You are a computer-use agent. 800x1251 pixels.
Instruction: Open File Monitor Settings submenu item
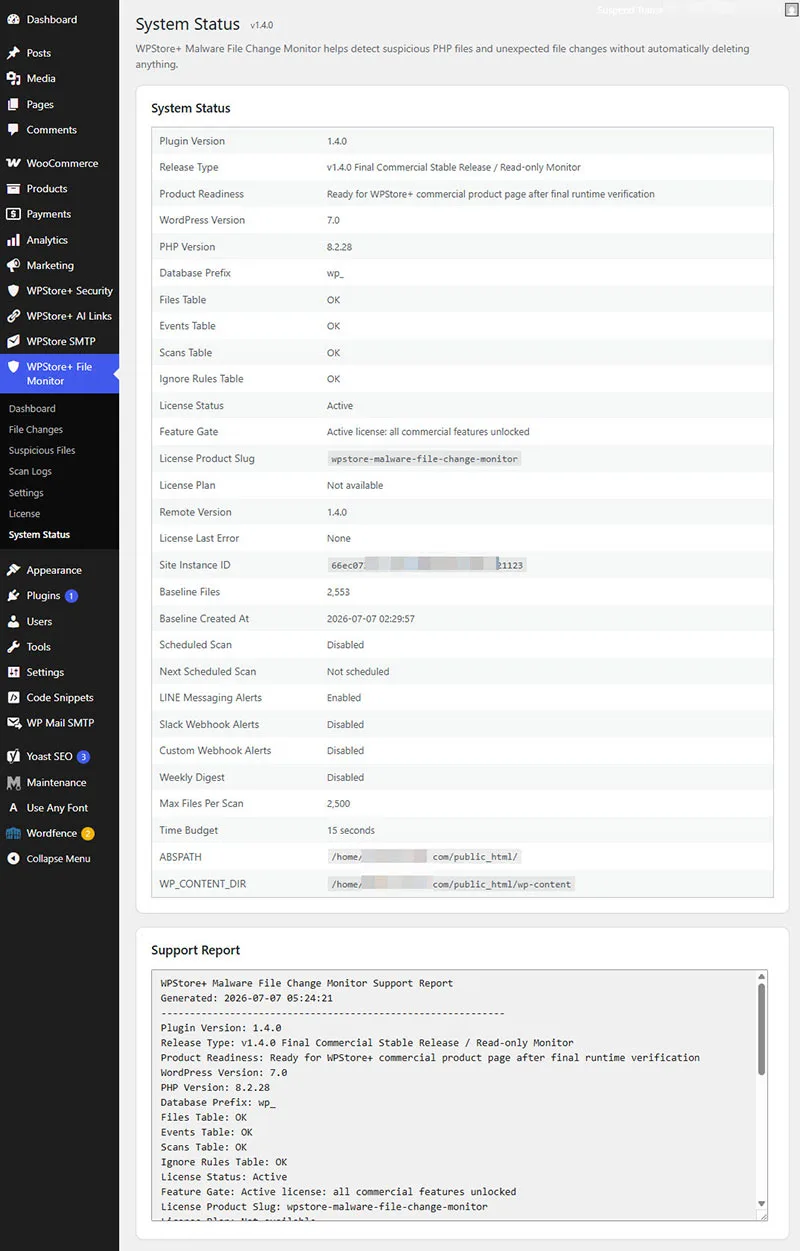(26, 492)
